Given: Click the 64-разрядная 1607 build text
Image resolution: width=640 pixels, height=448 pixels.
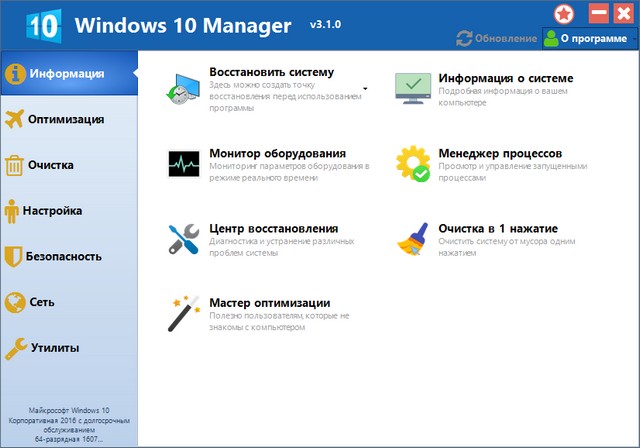Looking at the screenshot, I should (x=69, y=439).
